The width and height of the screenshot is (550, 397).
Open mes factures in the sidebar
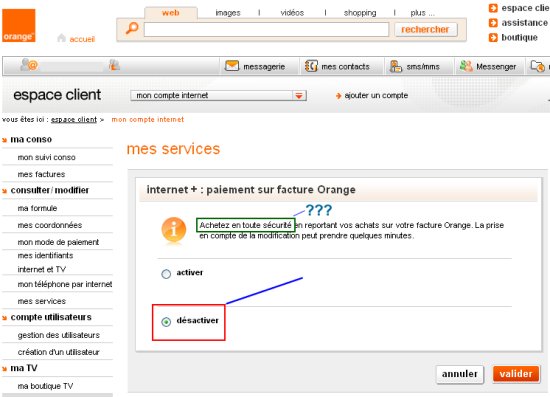point(41,174)
